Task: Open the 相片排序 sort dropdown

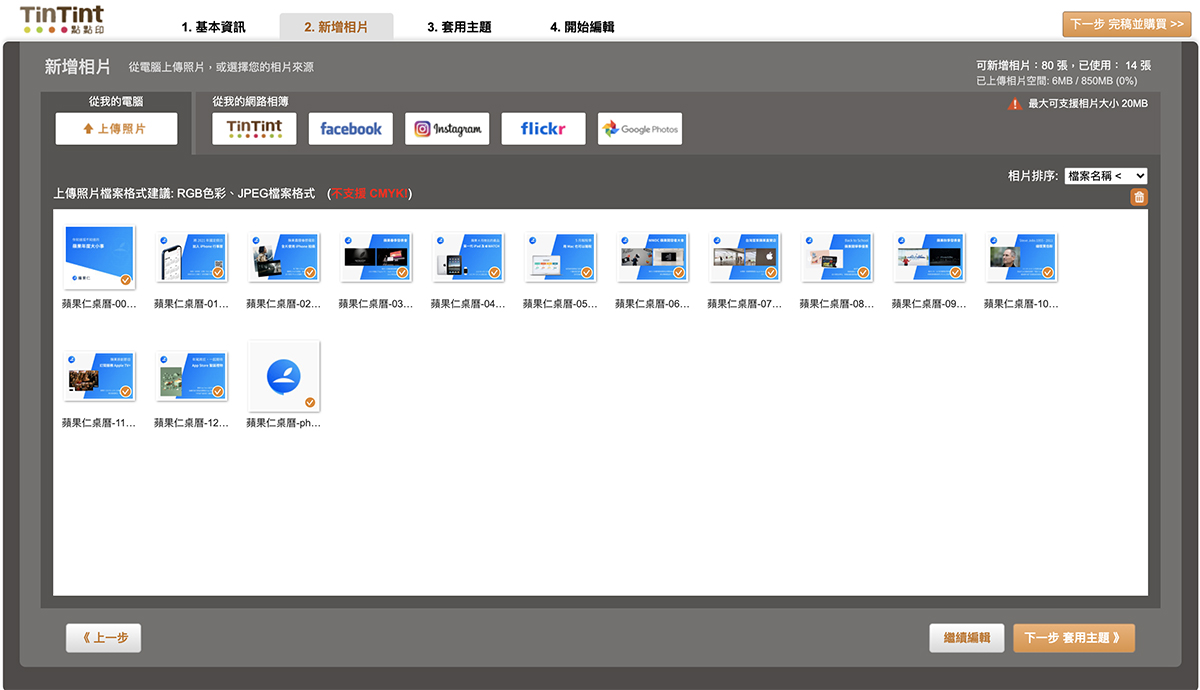Action: pyautogui.click(x=1106, y=176)
